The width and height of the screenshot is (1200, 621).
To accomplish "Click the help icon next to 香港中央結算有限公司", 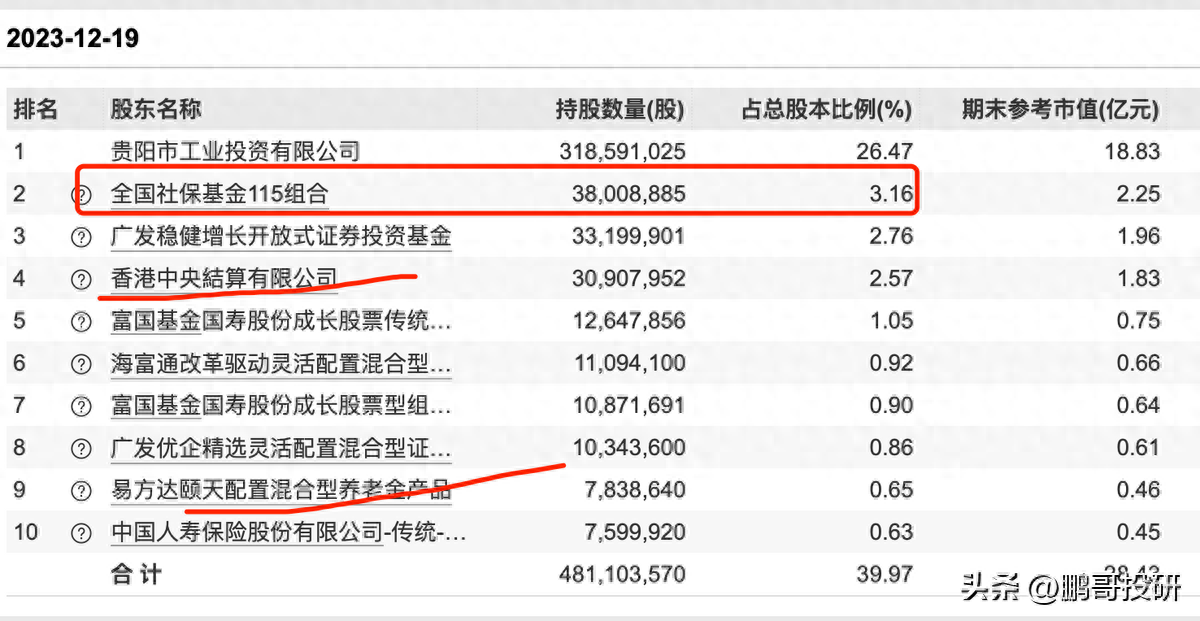I will [80, 278].
